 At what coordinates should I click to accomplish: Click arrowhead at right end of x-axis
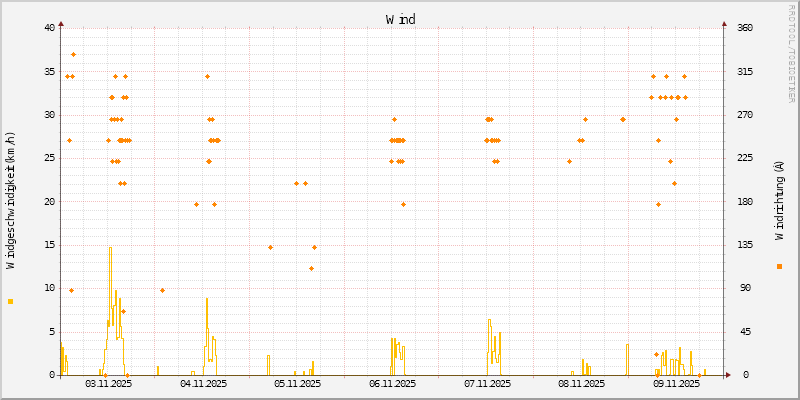click(729, 375)
